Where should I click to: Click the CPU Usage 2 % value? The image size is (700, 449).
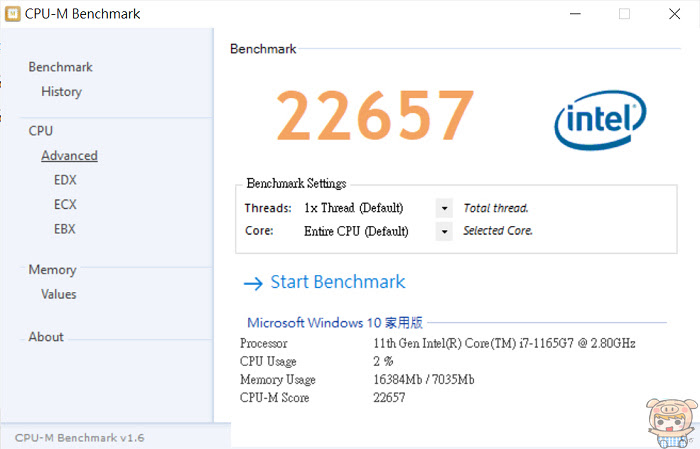pyautogui.click(x=383, y=361)
